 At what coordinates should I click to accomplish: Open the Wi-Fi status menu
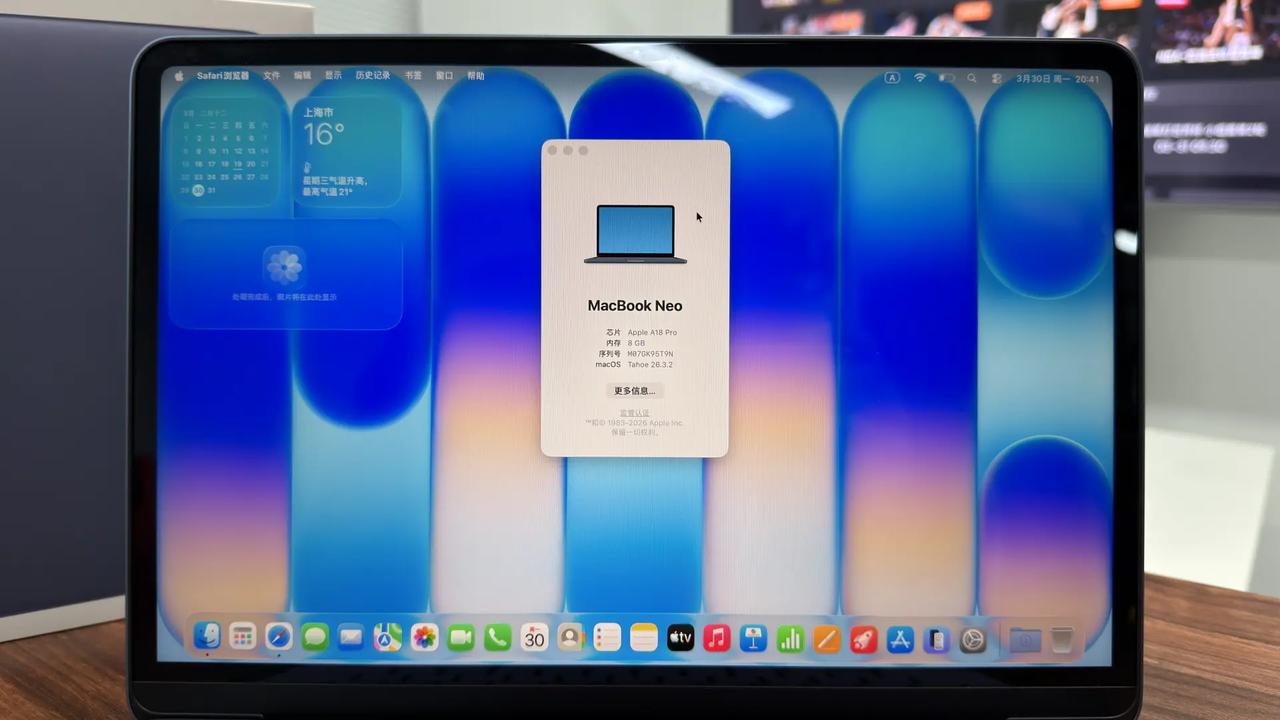pos(920,78)
